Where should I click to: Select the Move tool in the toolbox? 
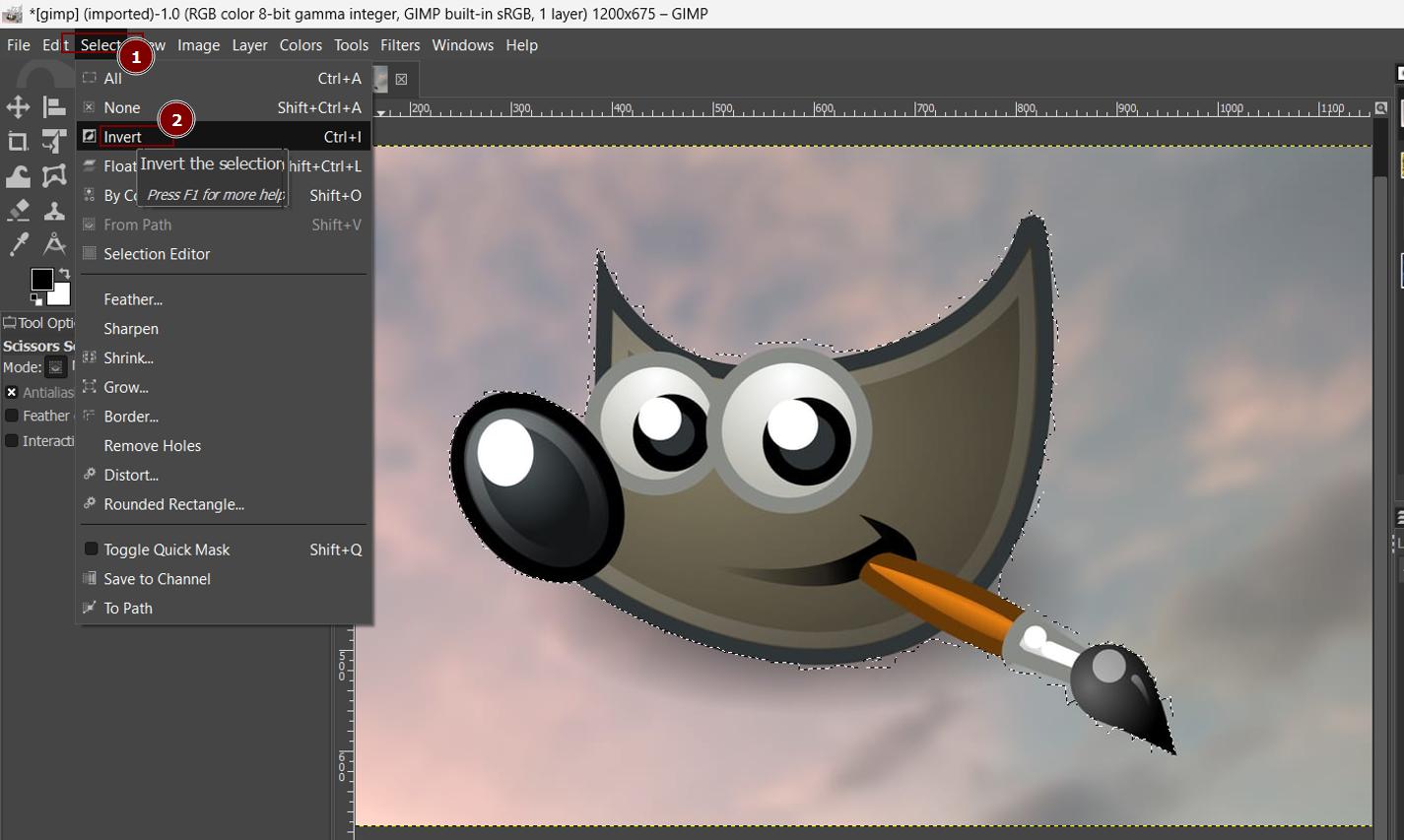(18, 107)
